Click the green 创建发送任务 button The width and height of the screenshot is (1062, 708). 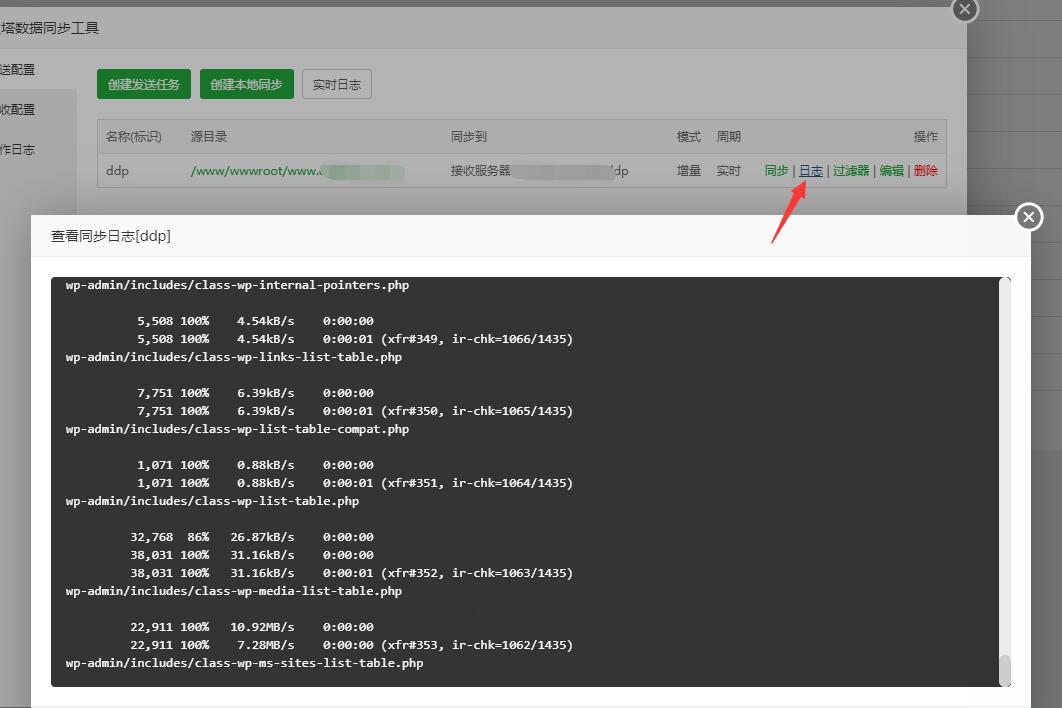(144, 84)
